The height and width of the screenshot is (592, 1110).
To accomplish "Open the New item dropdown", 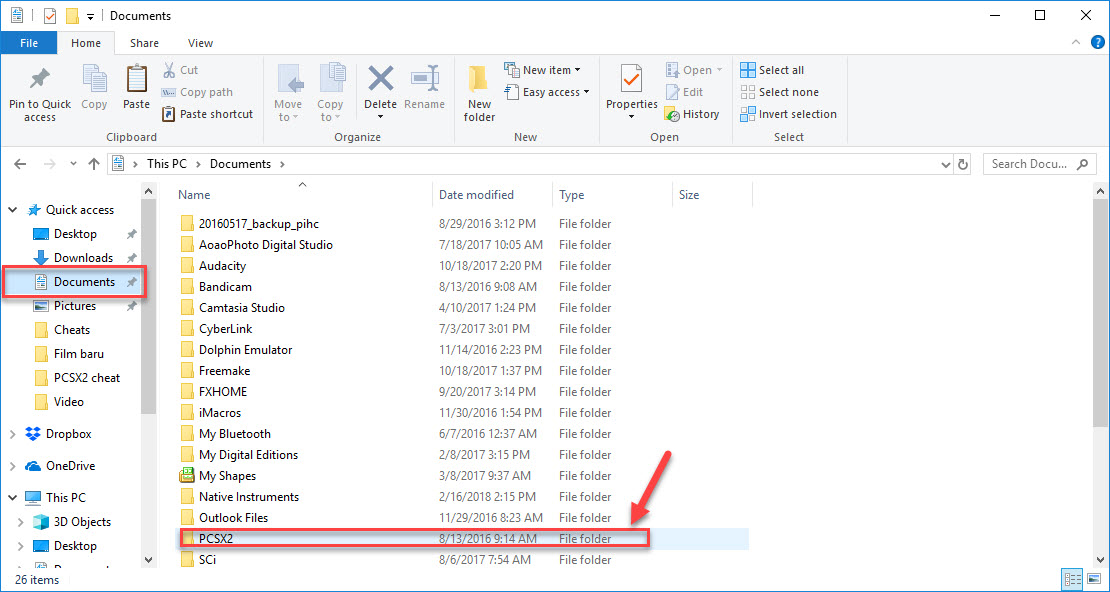I will (x=542, y=70).
